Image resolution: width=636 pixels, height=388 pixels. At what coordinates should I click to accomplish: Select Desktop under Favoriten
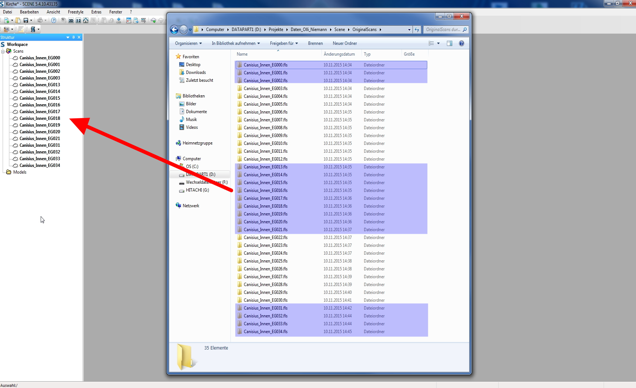coord(193,64)
